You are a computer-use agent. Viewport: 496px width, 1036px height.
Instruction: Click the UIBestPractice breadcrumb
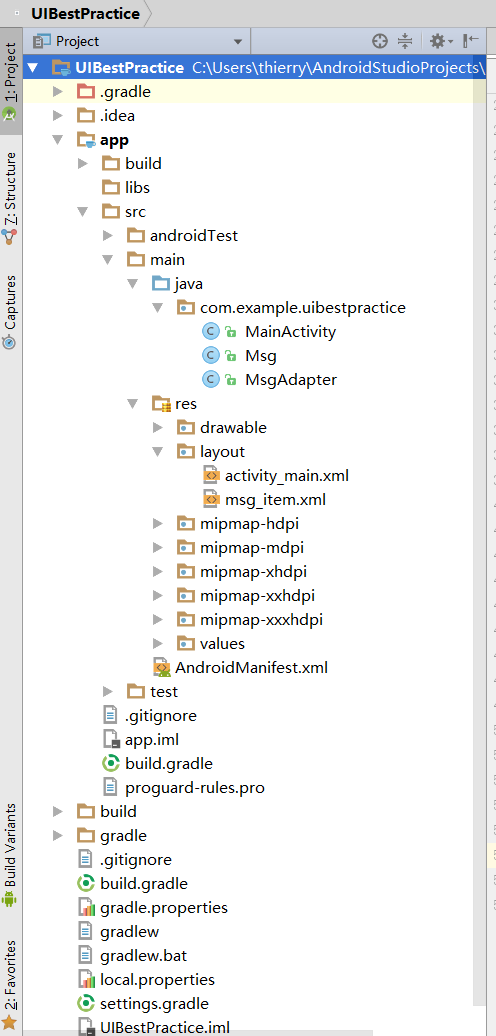[x=85, y=13]
